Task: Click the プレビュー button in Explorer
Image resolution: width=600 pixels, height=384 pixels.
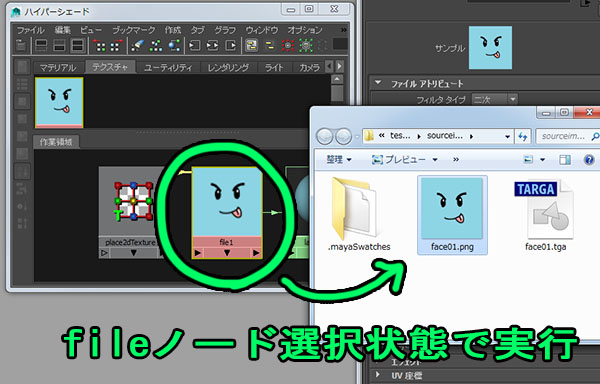Action: 405,159
